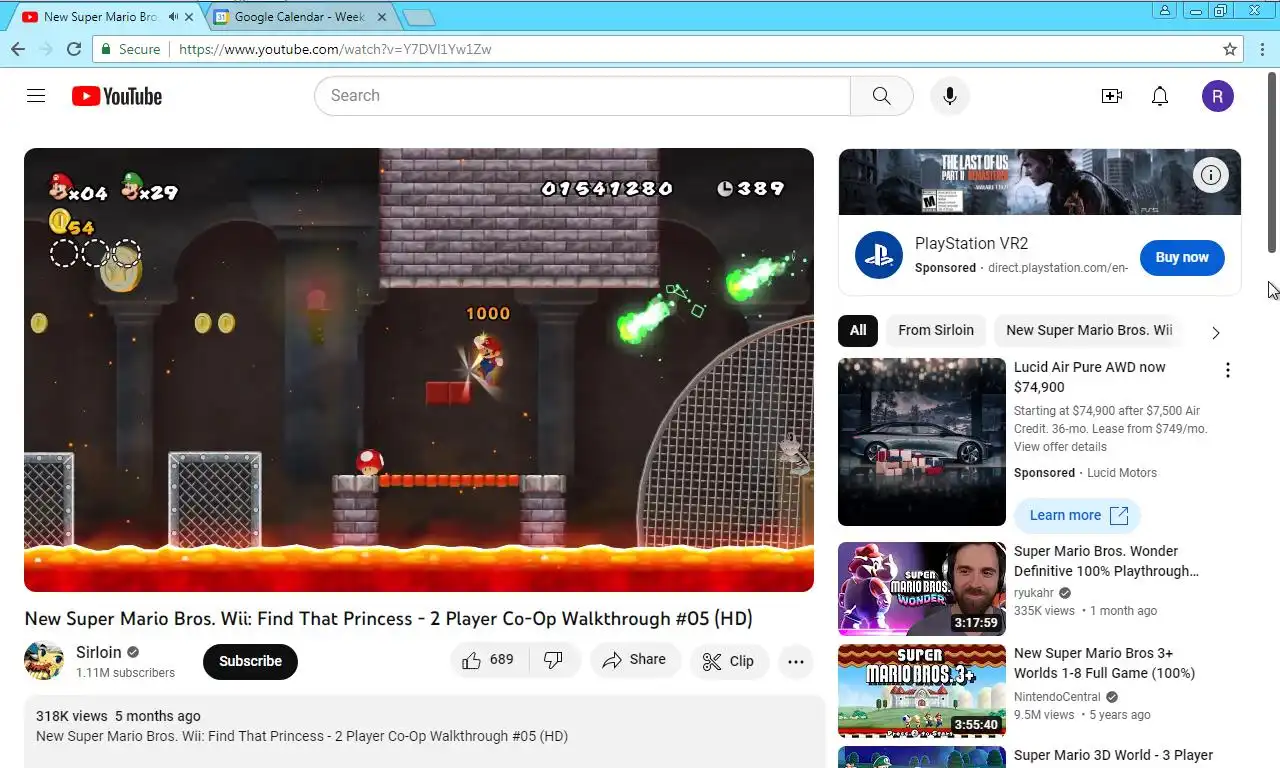Go to the YouTube home logo
1280x768 pixels.
(x=117, y=96)
